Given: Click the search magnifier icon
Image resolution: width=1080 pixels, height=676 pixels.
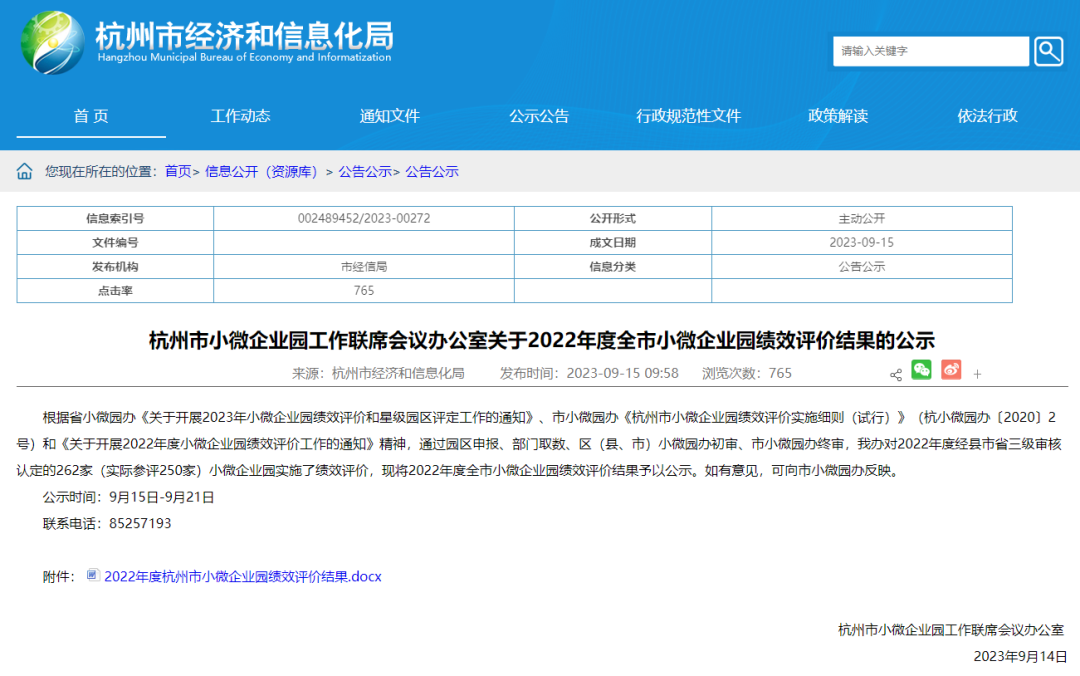Looking at the screenshot, I should point(1047,51).
